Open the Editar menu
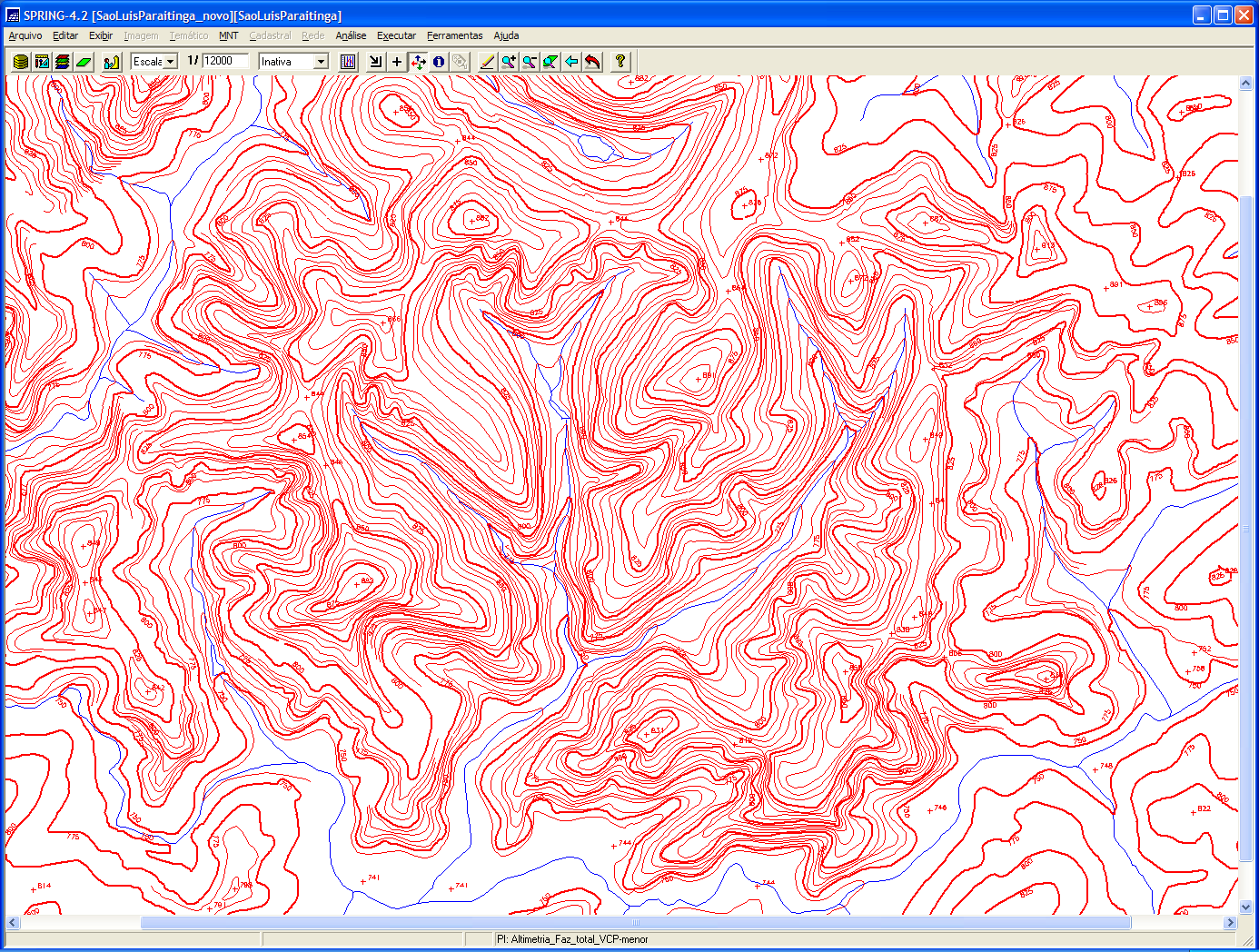 click(x=65, y=35)
